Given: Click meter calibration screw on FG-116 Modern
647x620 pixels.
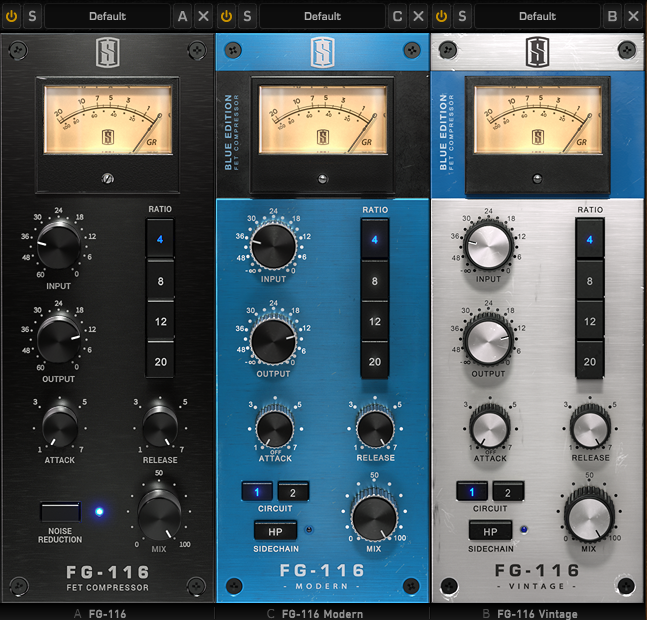Looking at the screenshot, I should (x=323, y=179).
